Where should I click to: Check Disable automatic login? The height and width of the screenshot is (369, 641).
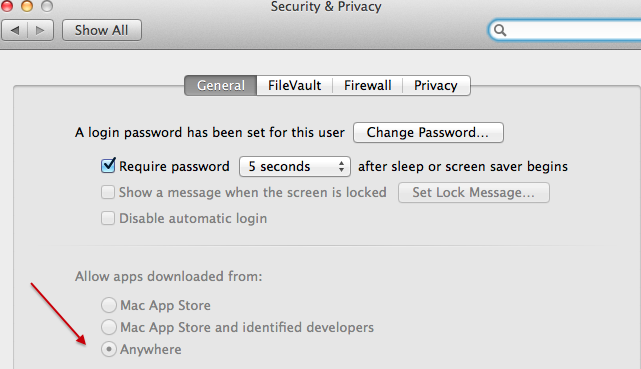tap(108, 218)
